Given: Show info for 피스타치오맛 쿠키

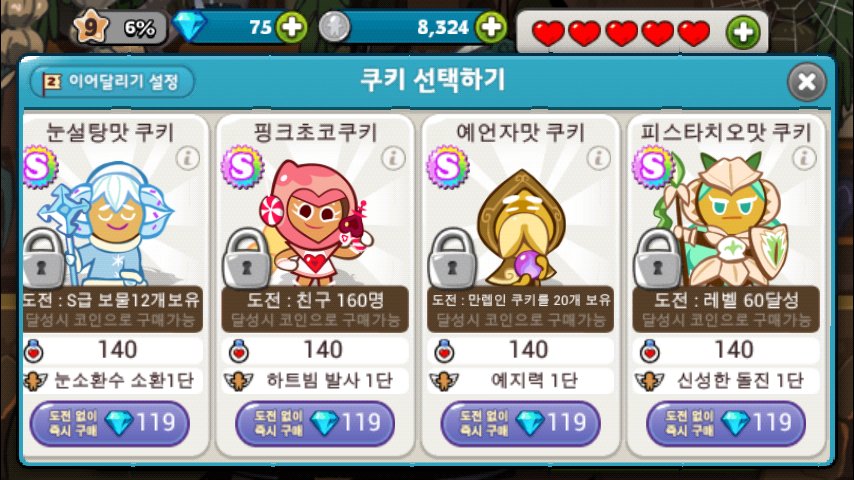Looking at the screenshot, I should pos(804,158).
